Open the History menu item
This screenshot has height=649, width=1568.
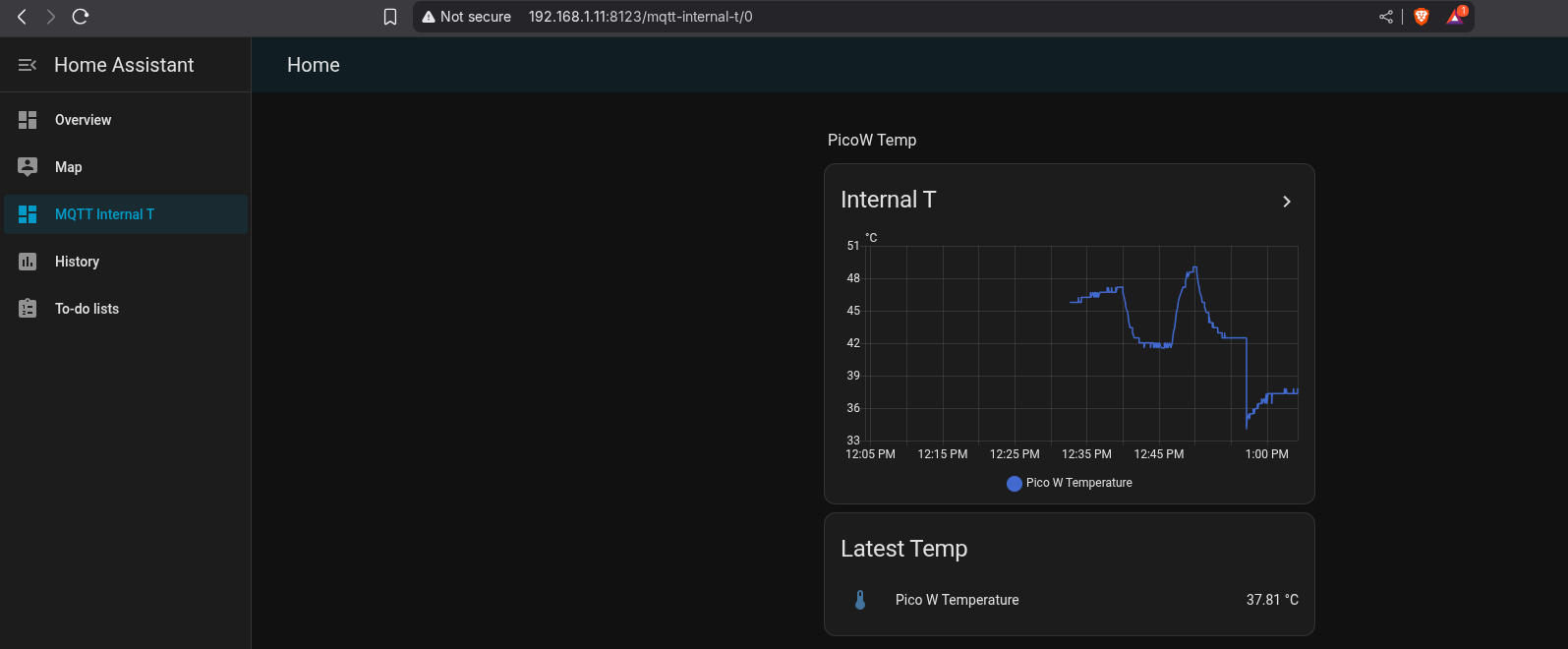pyautogui.click(x=126, y=262)
